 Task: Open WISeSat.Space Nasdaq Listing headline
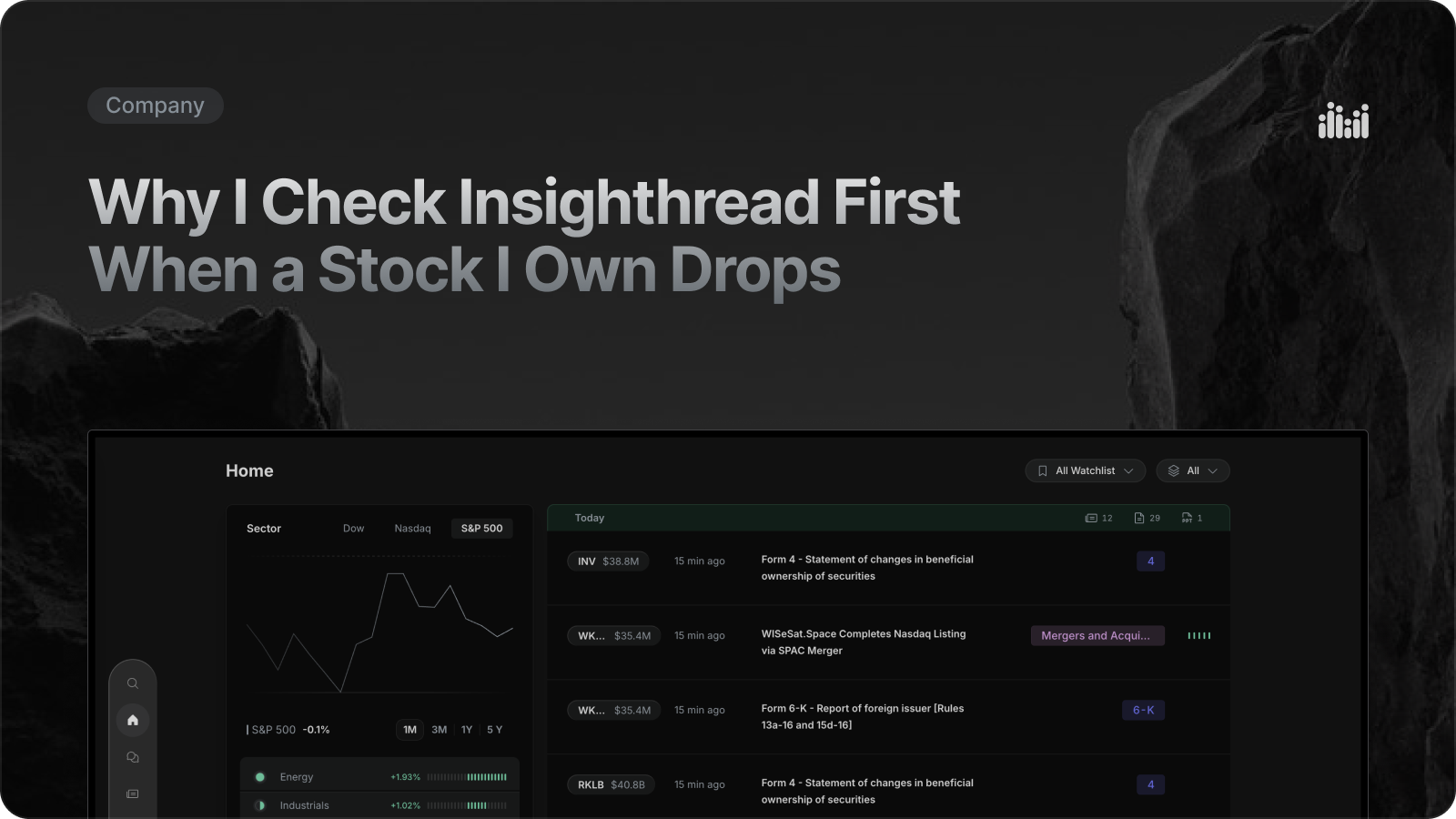(x=864, y=642)
